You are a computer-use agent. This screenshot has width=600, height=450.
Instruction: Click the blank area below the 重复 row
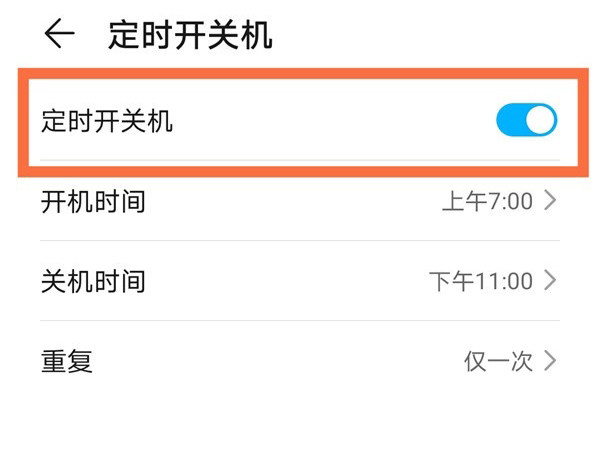[300, 420]
